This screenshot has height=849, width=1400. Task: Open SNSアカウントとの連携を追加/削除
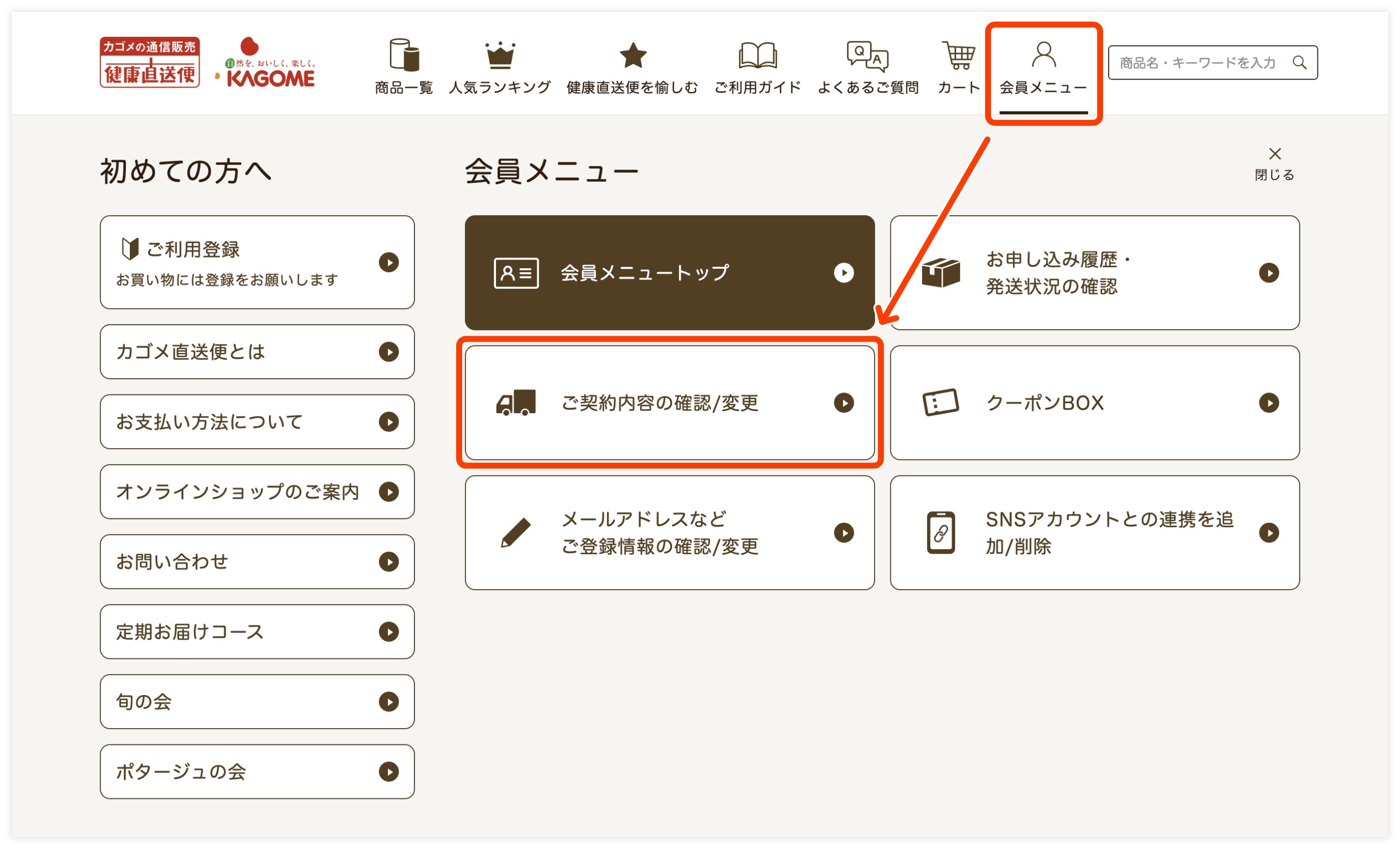click(x=1094, y=533)
